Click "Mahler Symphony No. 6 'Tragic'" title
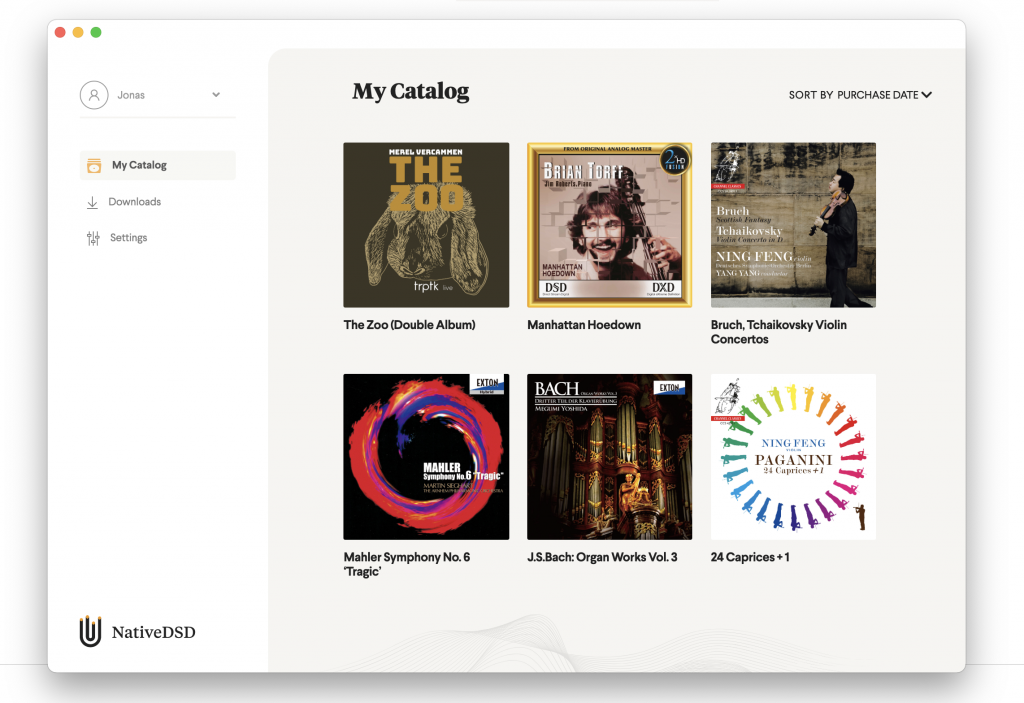Image resolution: width=1024 pixels, height=703 pixels. pos(407,564)
